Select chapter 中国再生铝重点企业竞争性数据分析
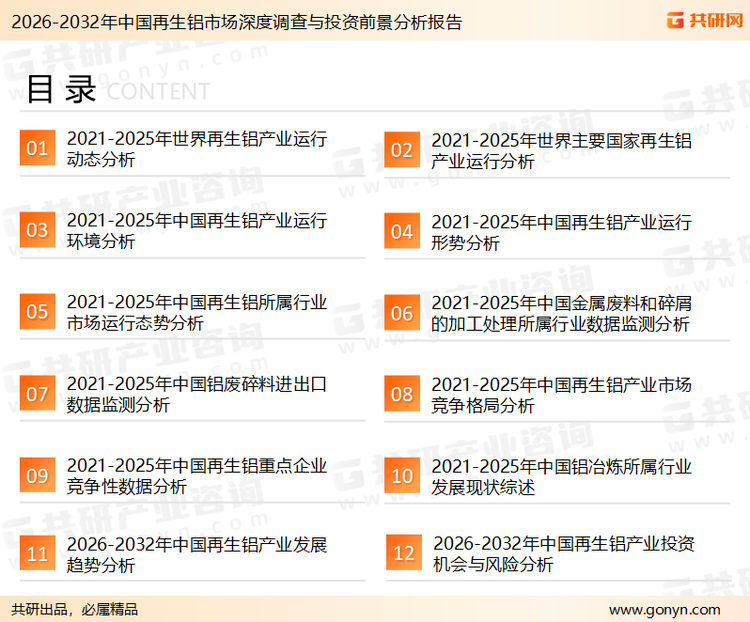The image size is (750, 622). [197, 476]
